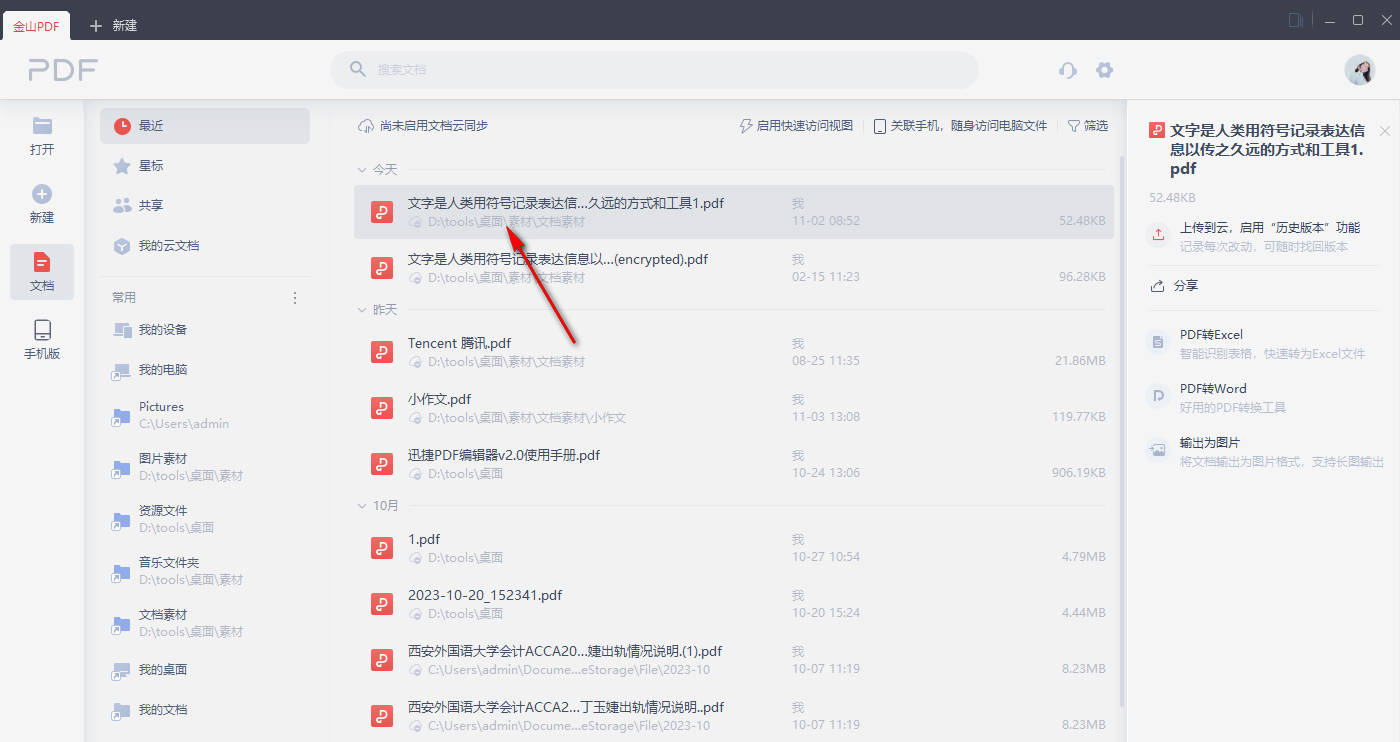Click the cloud sync status icon
Screen dimensions: 1400x742
(366, 126)
